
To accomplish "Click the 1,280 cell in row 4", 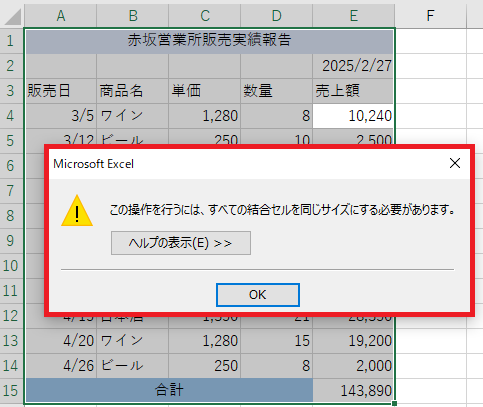I will click(205, 116).
